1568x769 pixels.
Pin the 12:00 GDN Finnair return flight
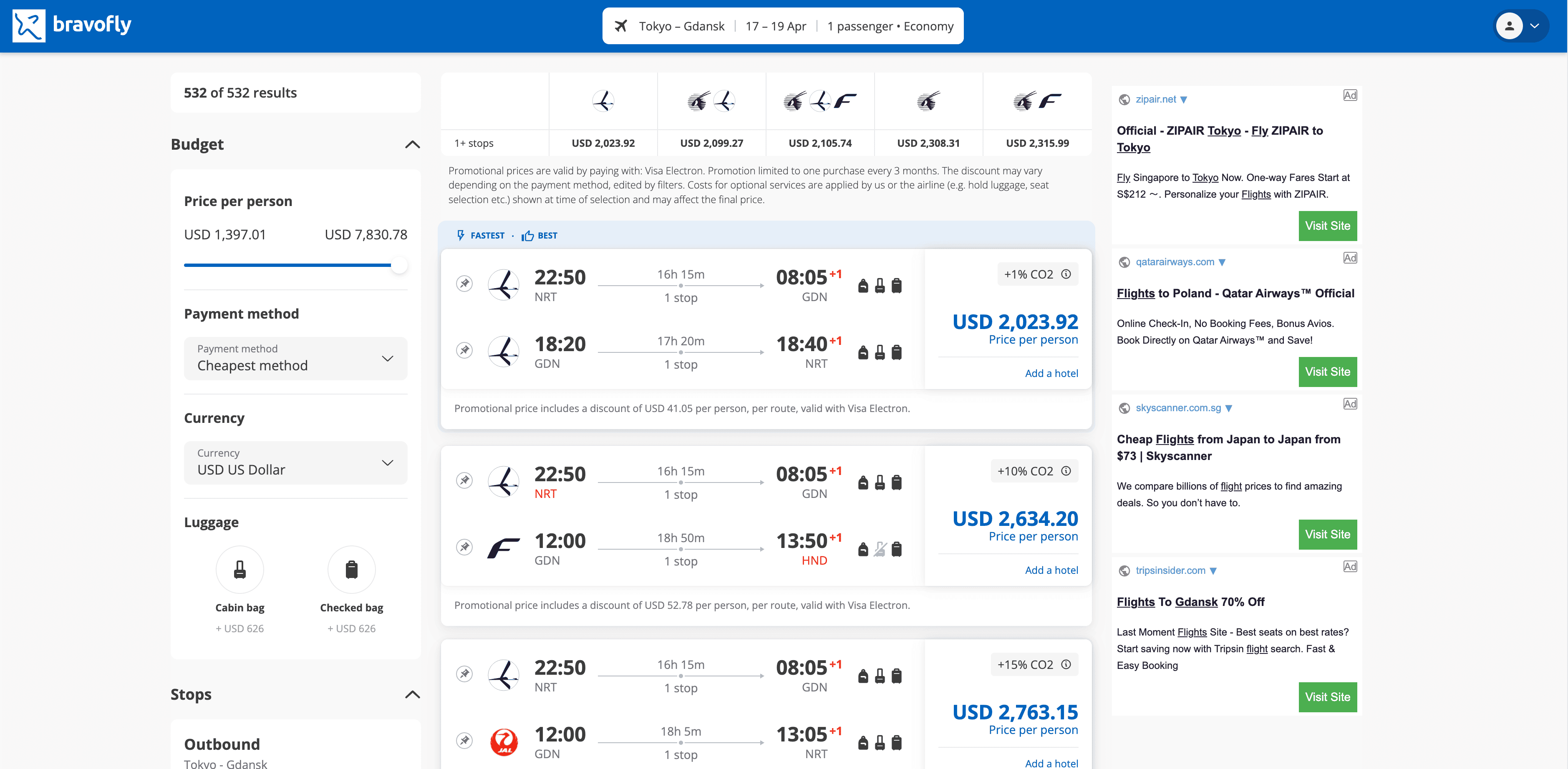click(464, 547)
